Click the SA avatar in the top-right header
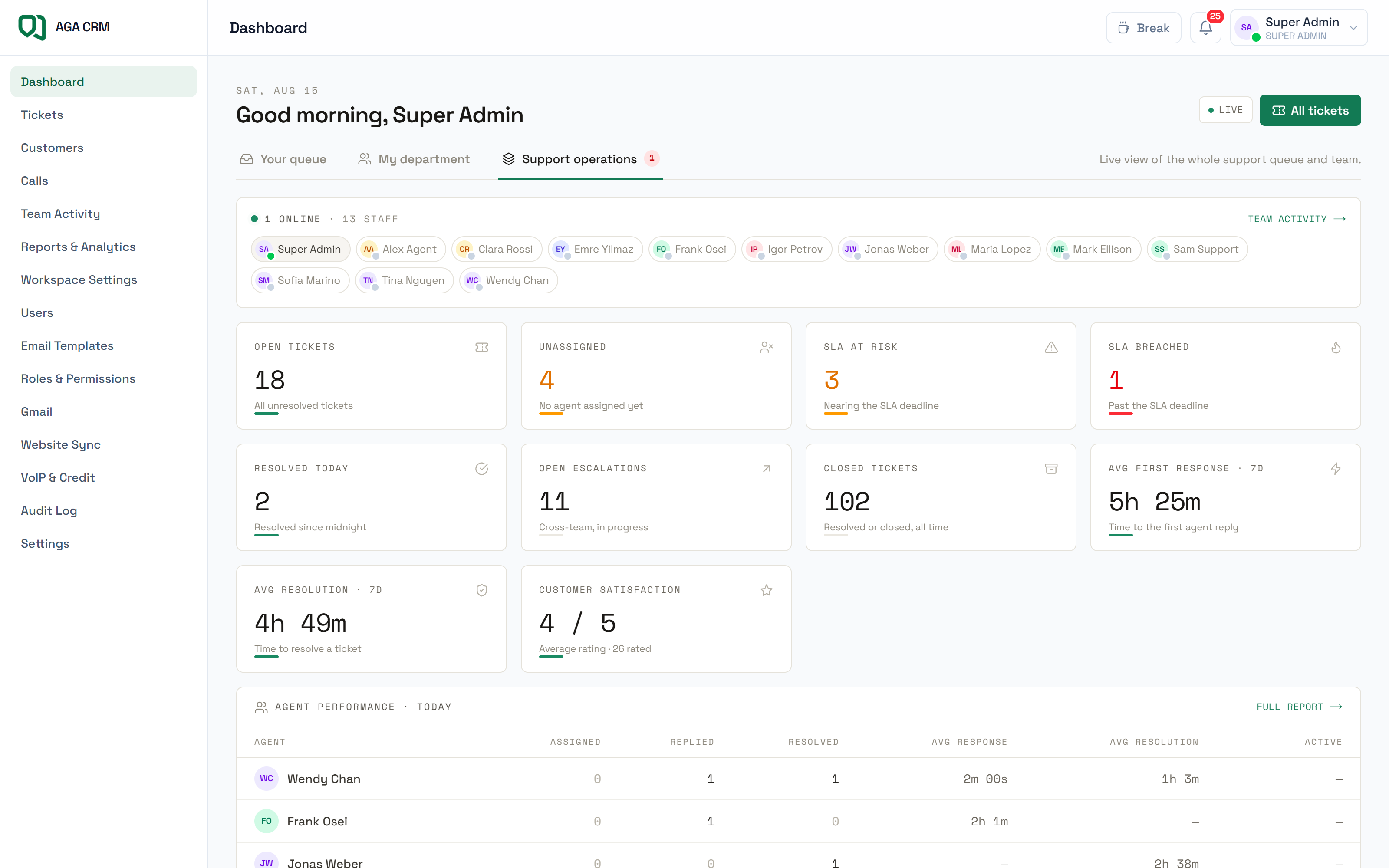1389x868 pixels. [x=1247, y=27]
